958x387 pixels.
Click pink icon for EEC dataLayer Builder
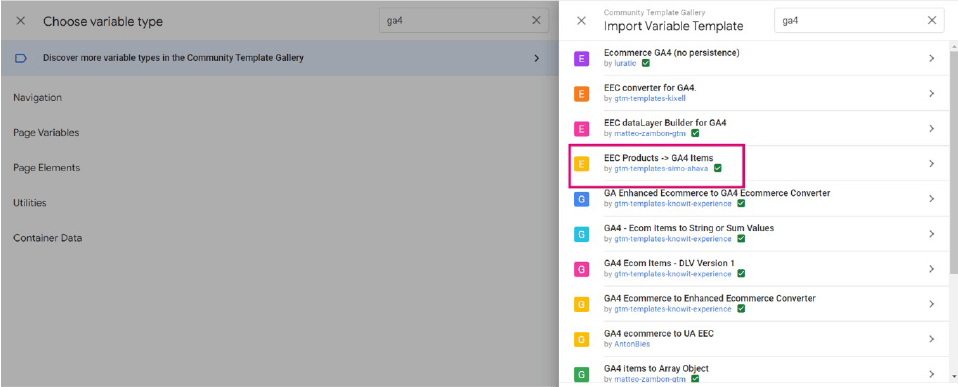(x=582, y=128)
